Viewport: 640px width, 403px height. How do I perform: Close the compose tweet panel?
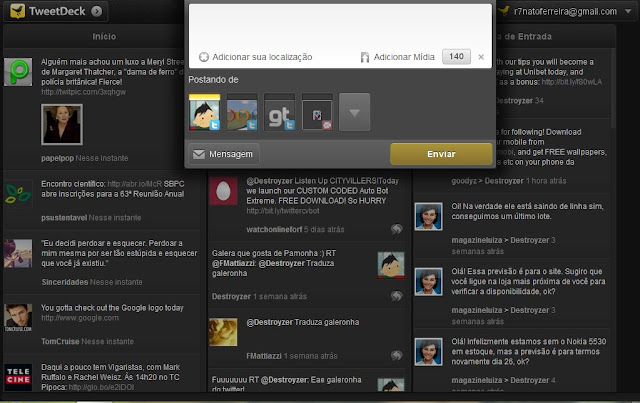click(x=481, y=57)
